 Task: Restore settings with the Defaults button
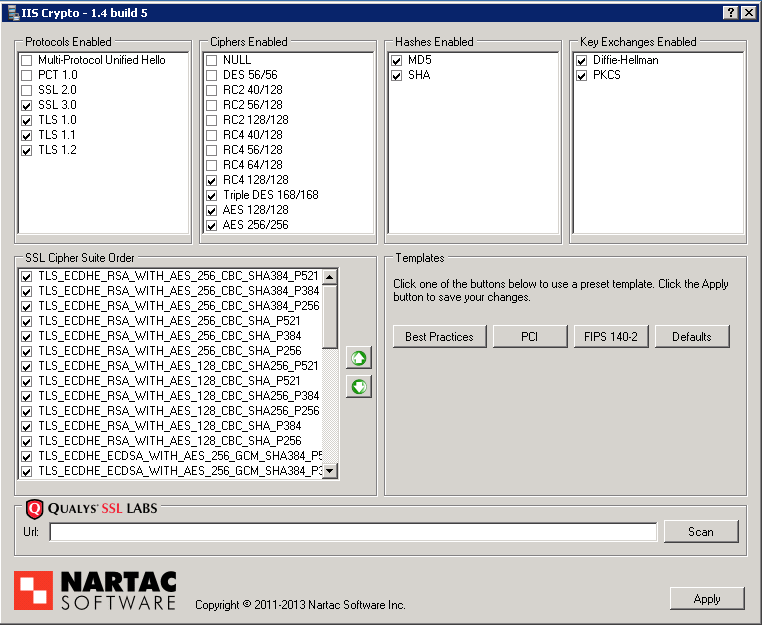691,337
